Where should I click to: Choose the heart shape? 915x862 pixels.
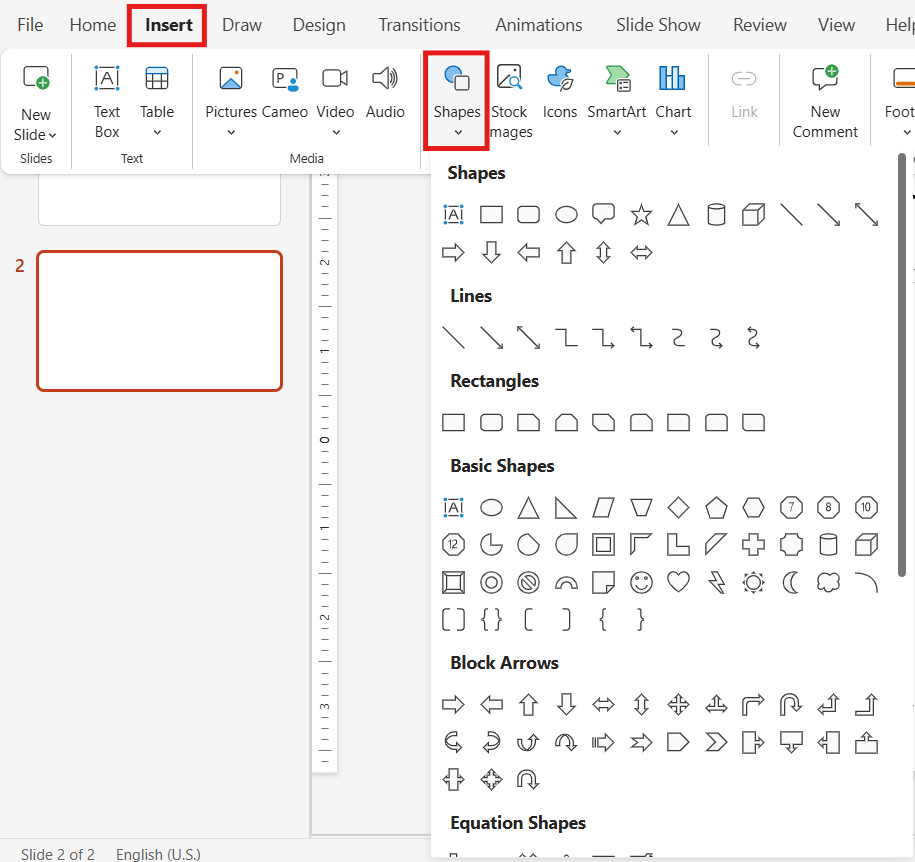coord(678,582)
